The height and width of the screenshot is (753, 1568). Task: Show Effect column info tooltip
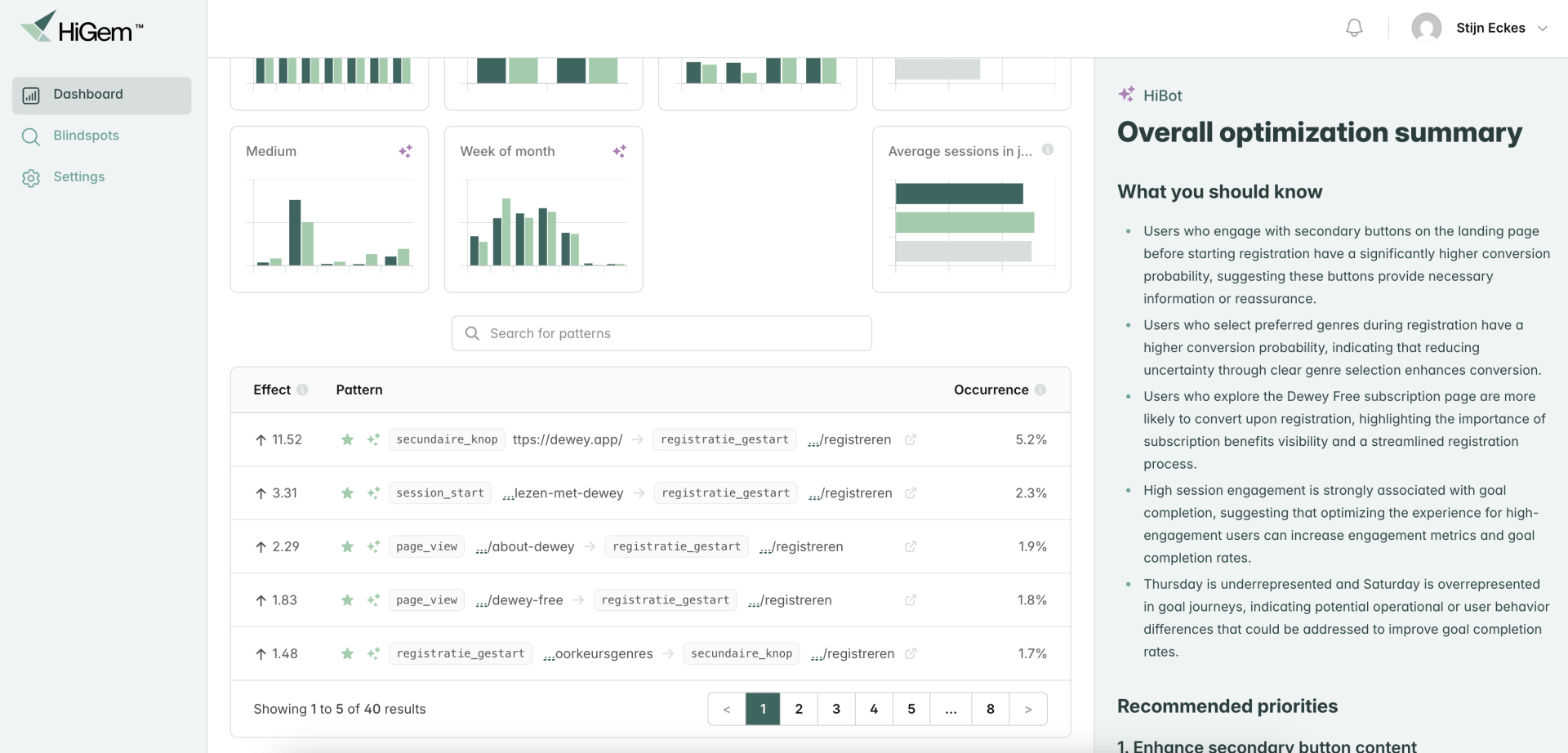[x=302, y=390]
